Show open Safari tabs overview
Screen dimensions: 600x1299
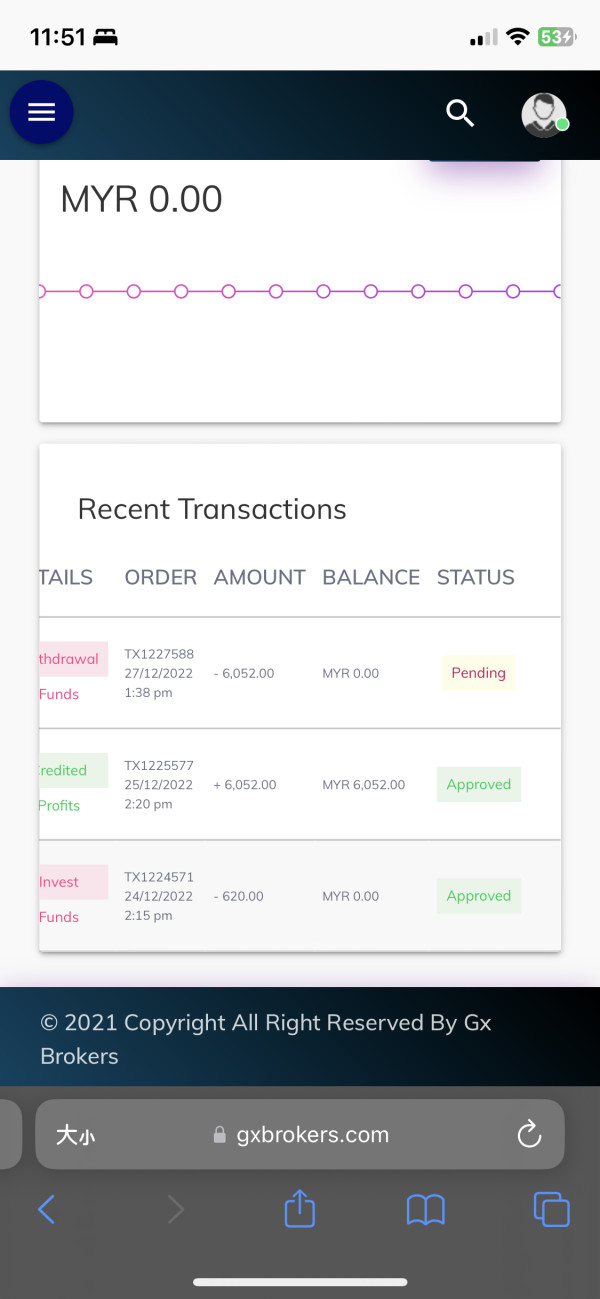click(551, 1210)
